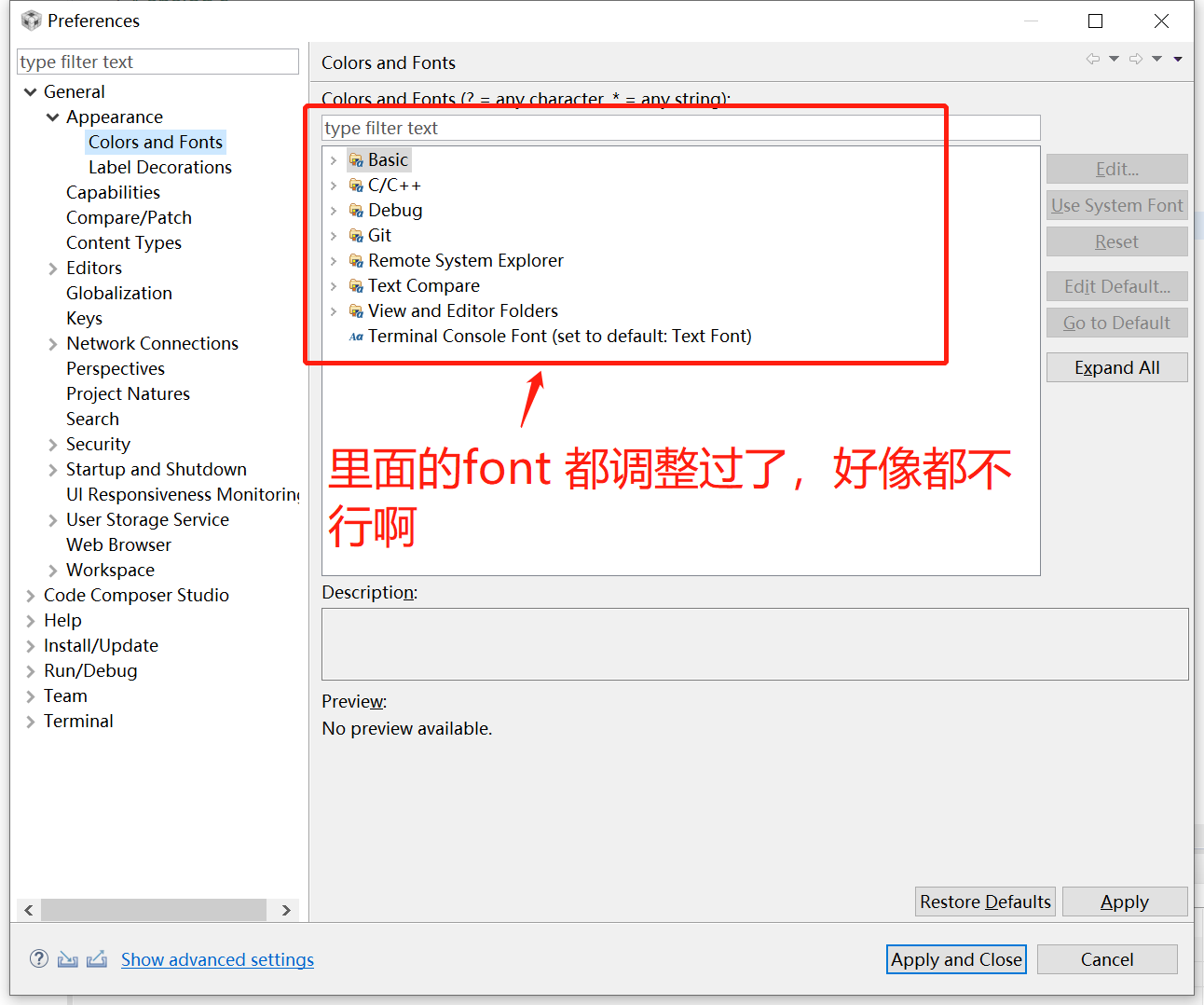
Task: Open the Project Natures page
Action: (128, 393)
